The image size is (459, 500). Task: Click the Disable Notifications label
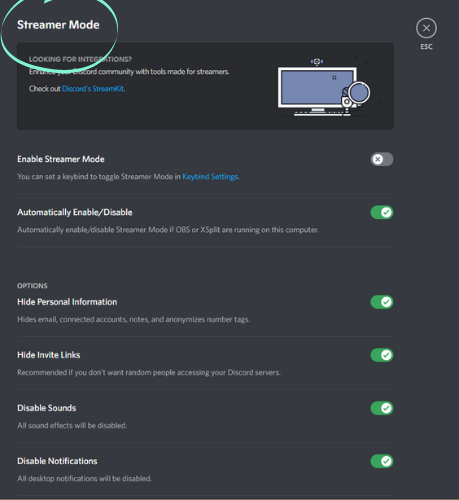coord(57,461)
